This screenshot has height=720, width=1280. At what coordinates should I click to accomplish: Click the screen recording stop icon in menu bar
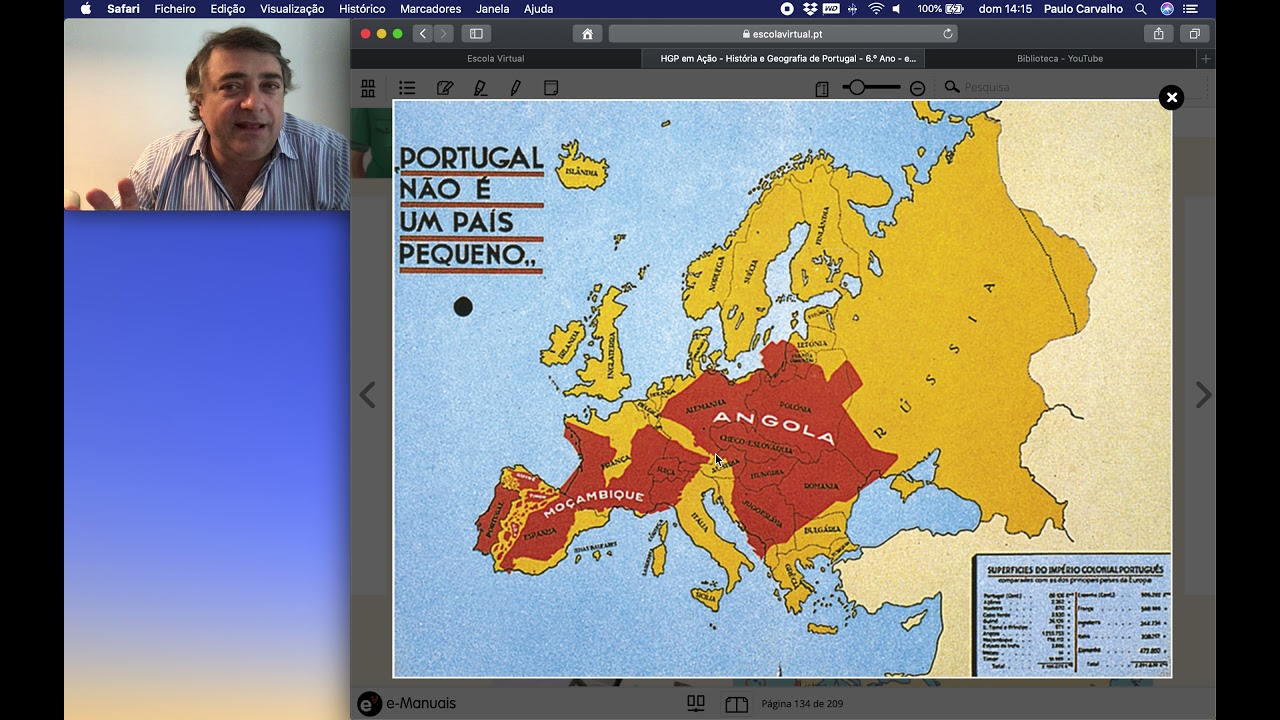[x=787, y=9]
